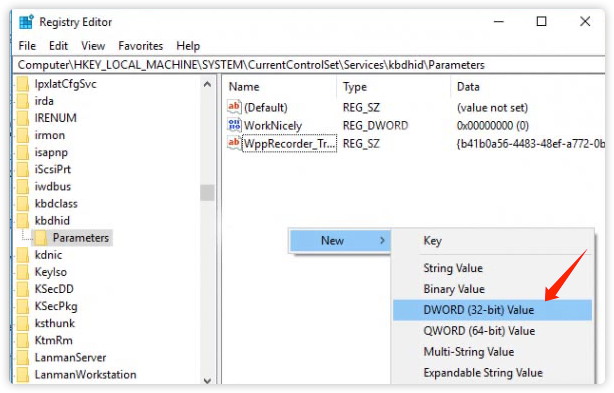Open the File menu
The width and height of the screenshot is (614, 393).
coord(27,46)
